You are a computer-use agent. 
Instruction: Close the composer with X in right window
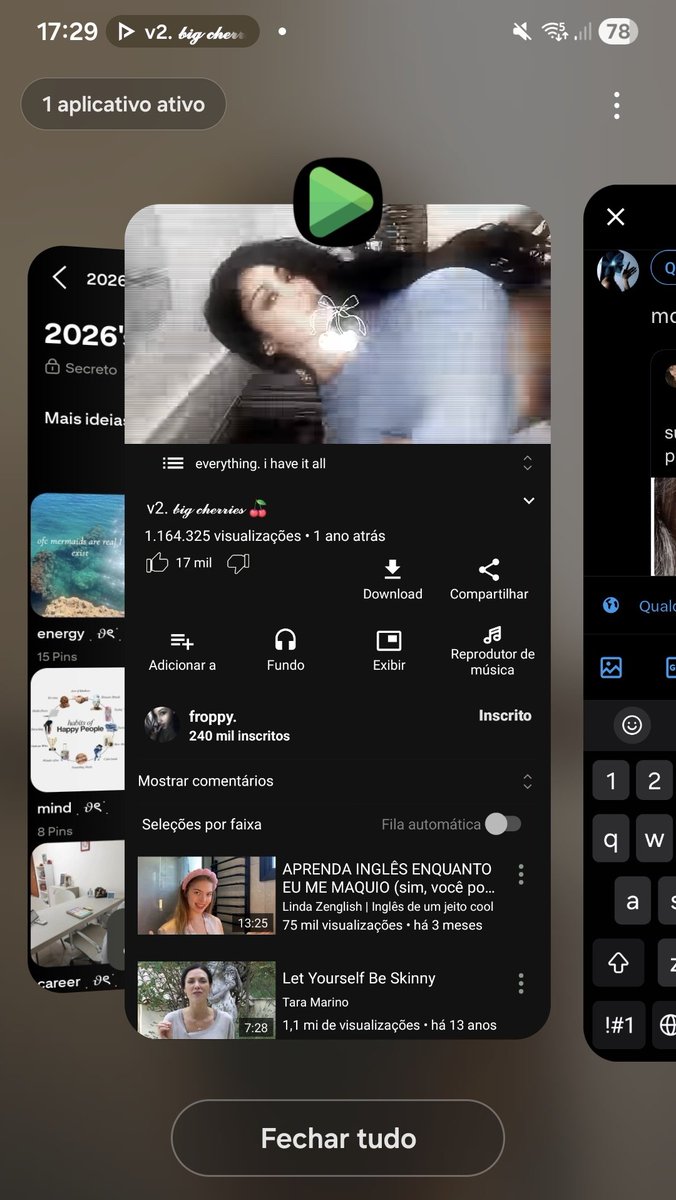tap(616, 217)
